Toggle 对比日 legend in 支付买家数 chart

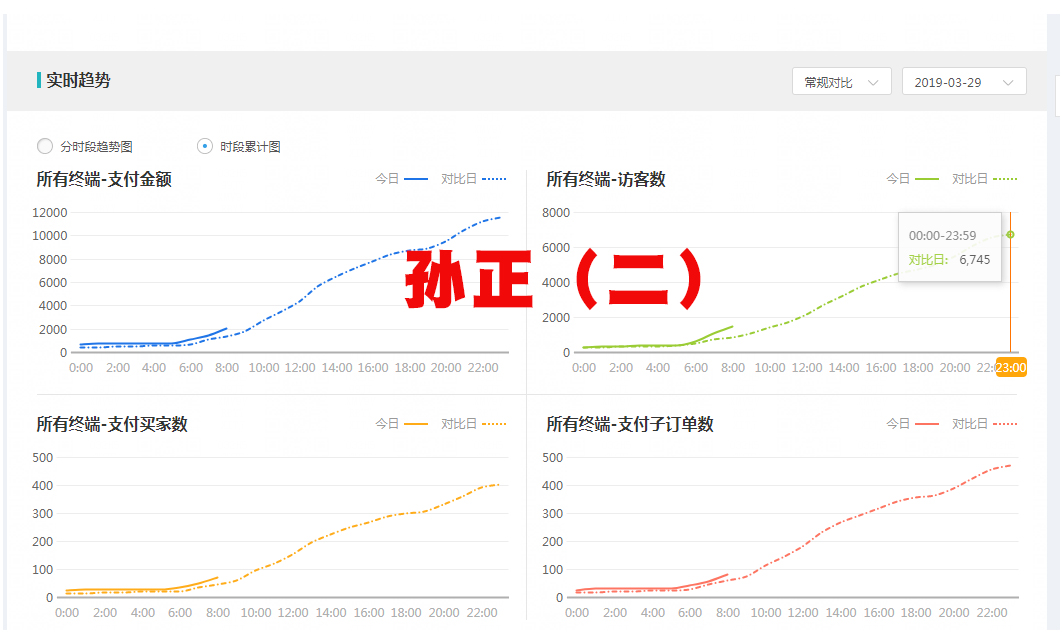(473, 424)
